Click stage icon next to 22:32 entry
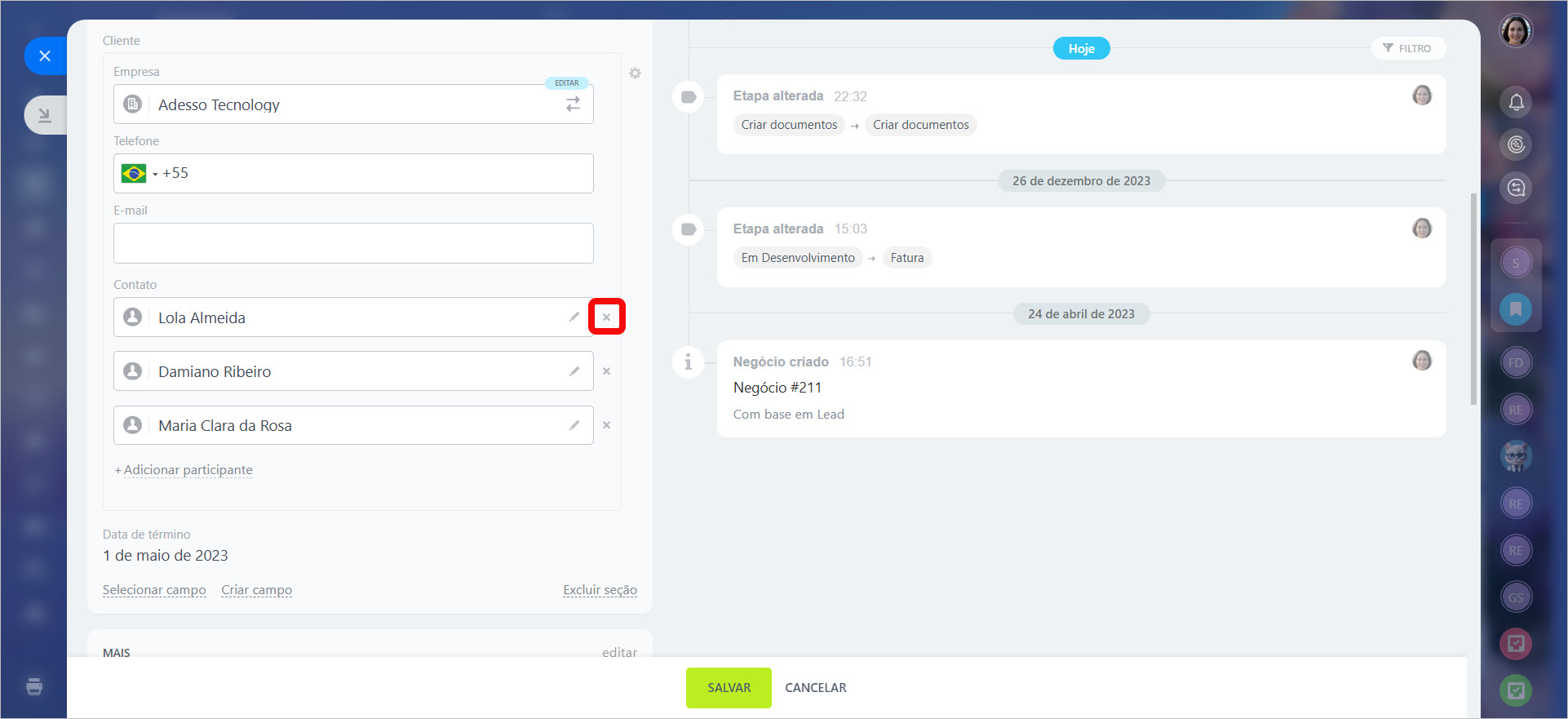Screen dimensions: 1568x719 pyautogui.click(x=689, y=97)
